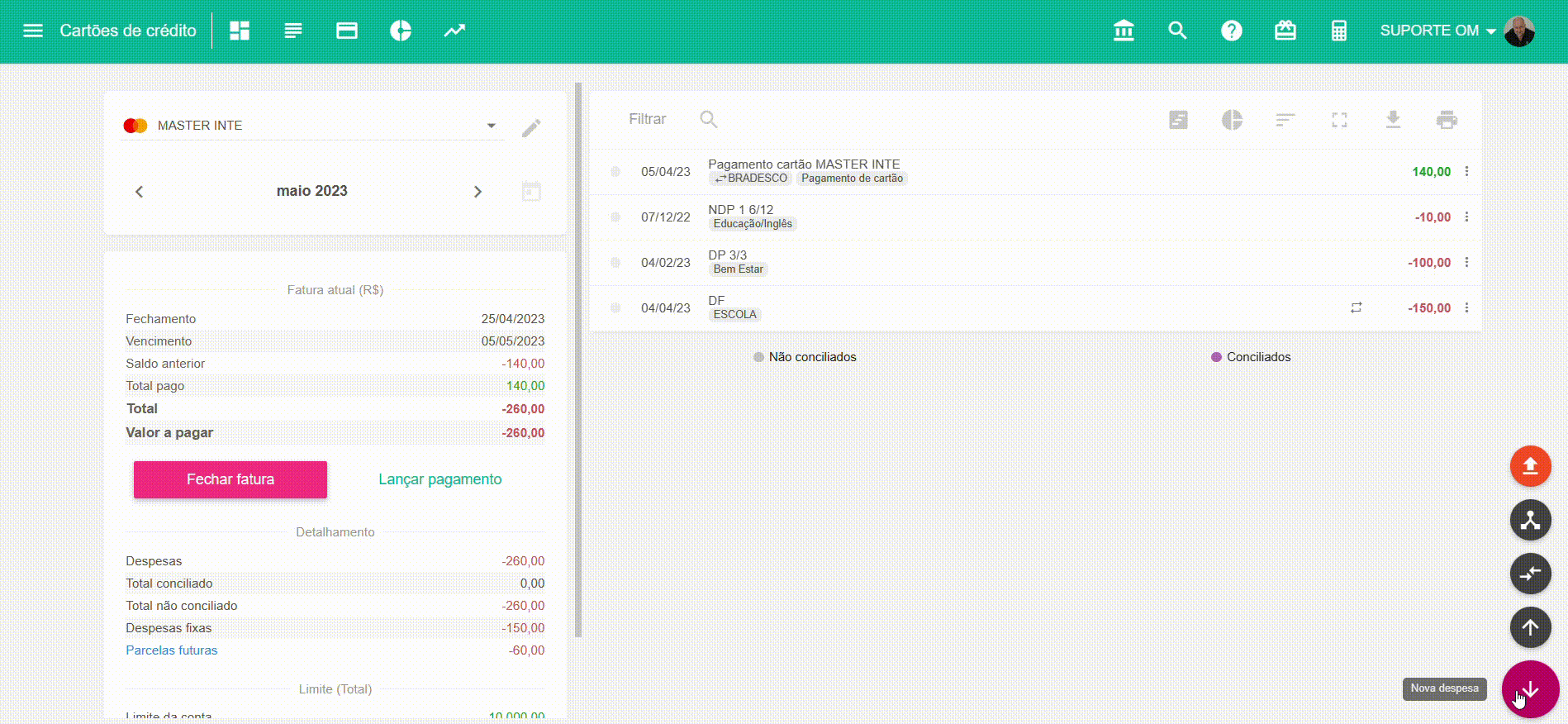This screenshot has width=1568, height=724.
Task: Open options menu for DF -150,00 entry
Action: [x=1466, y=308]
